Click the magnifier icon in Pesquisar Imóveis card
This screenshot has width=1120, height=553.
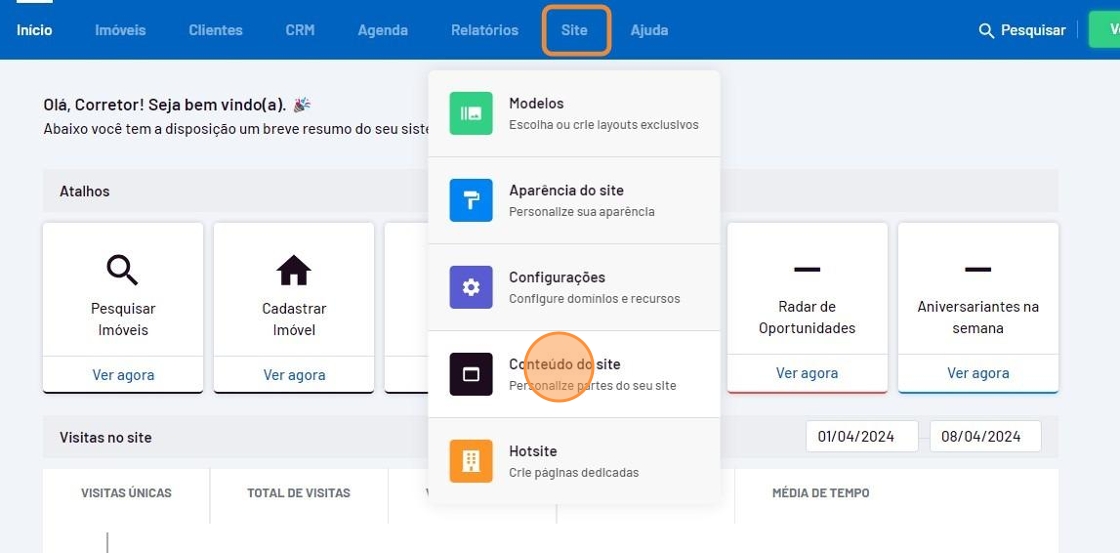tap(122, 270)
